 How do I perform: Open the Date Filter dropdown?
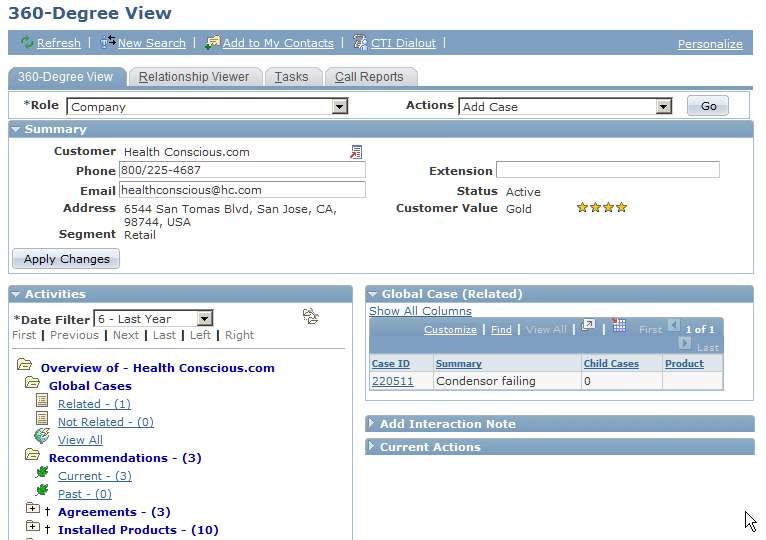pos(205,319)
